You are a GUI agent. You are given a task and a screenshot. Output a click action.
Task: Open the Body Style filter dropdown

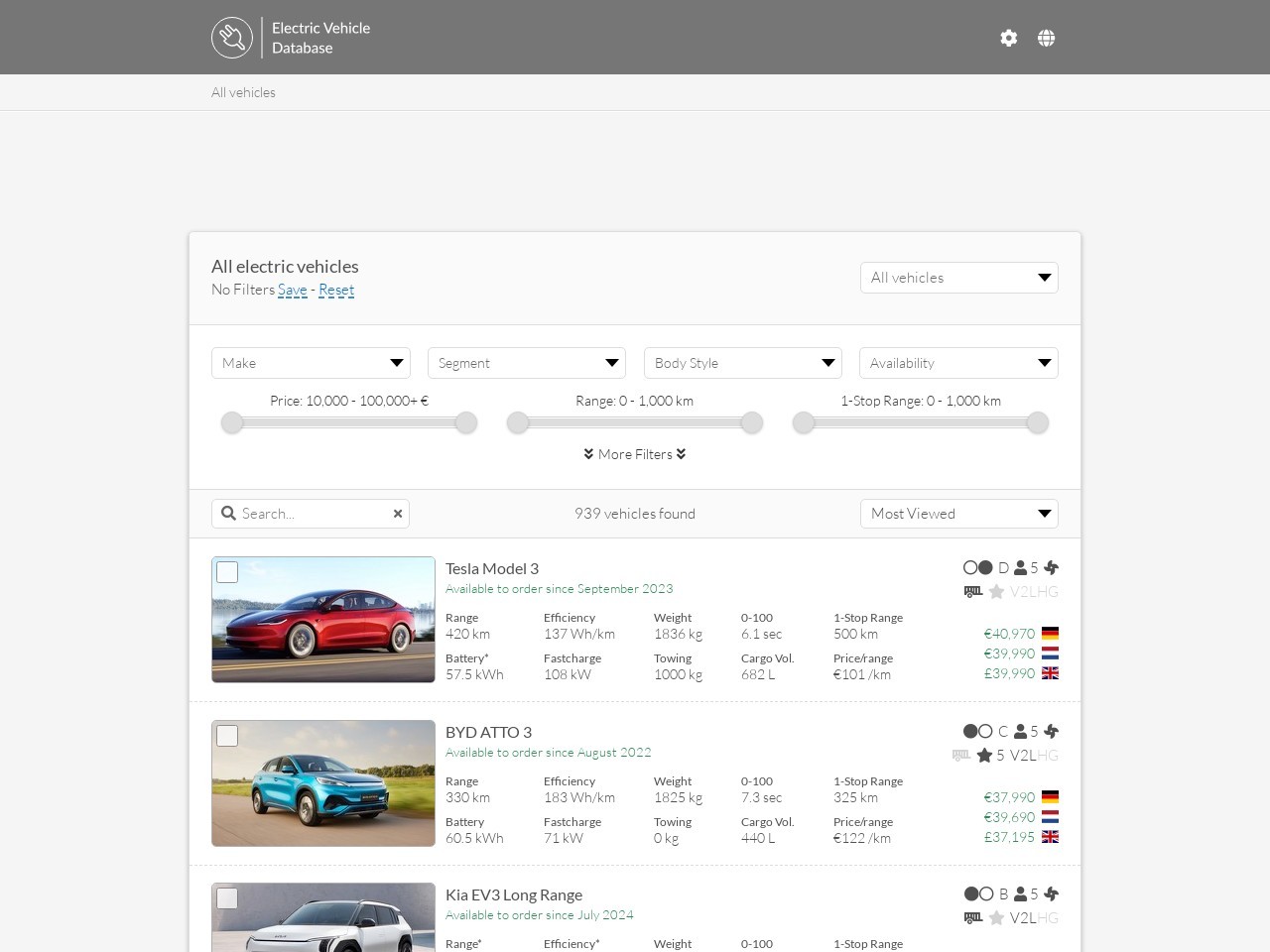pos(743,363)
